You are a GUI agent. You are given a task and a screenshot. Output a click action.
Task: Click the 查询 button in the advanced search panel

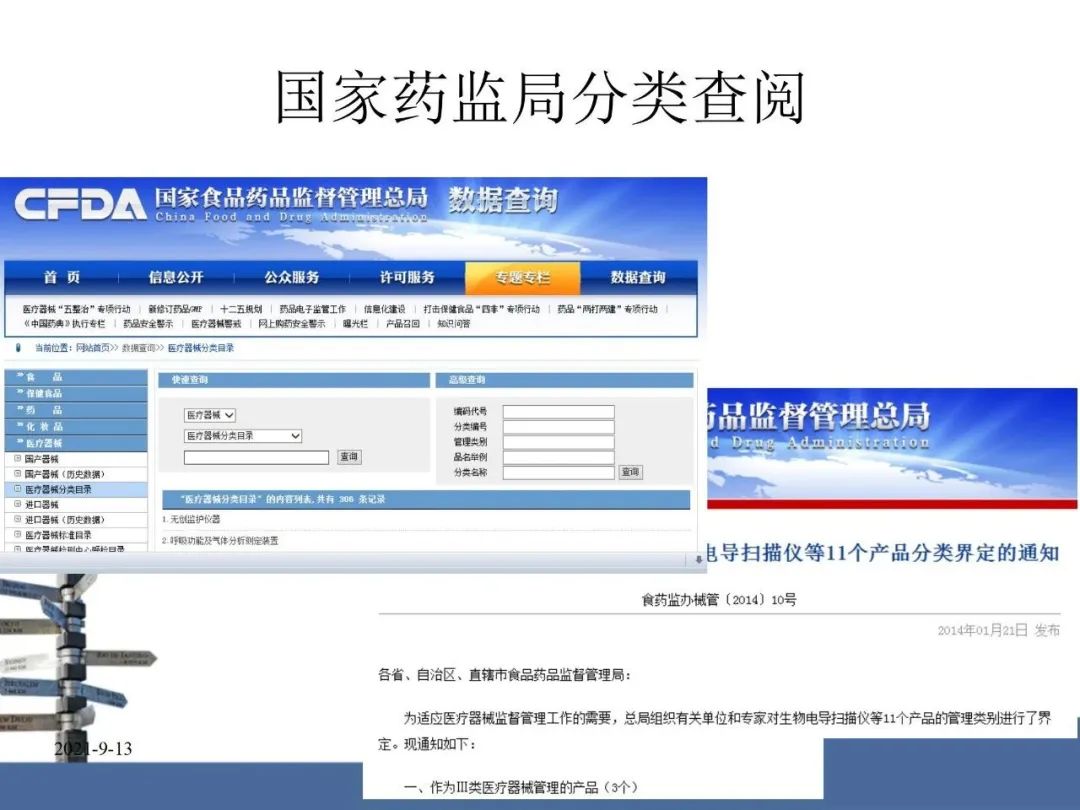click(x=630, y=472)
